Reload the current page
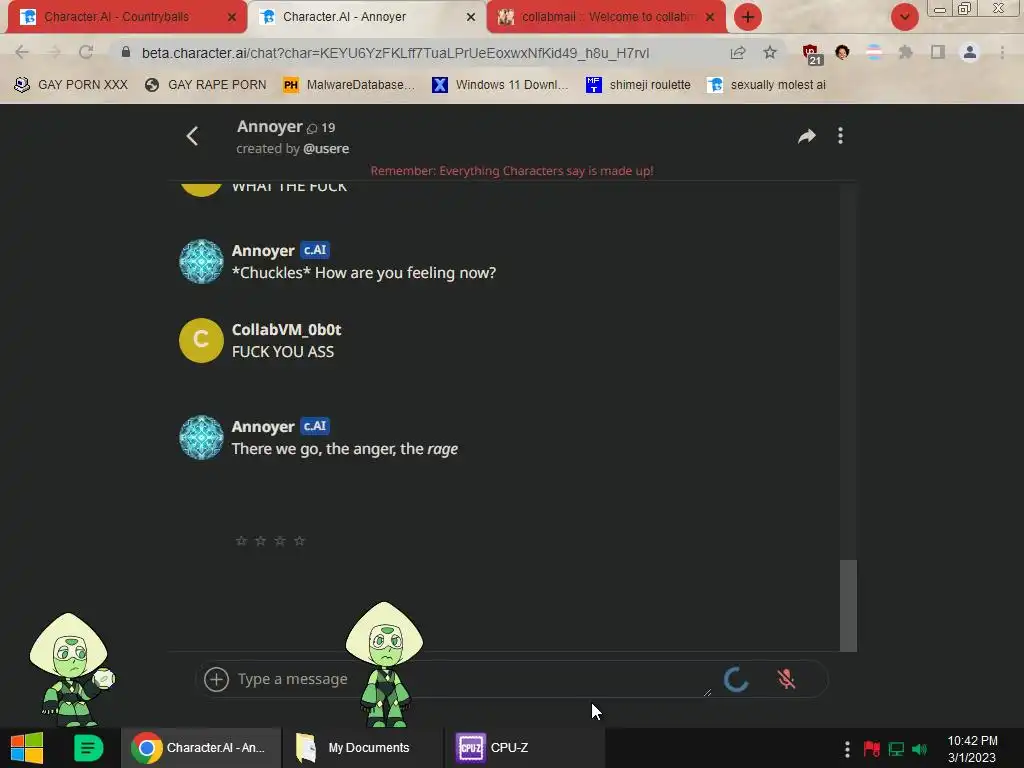This screenshot has height=768, width=1024. tap(86, 52)
